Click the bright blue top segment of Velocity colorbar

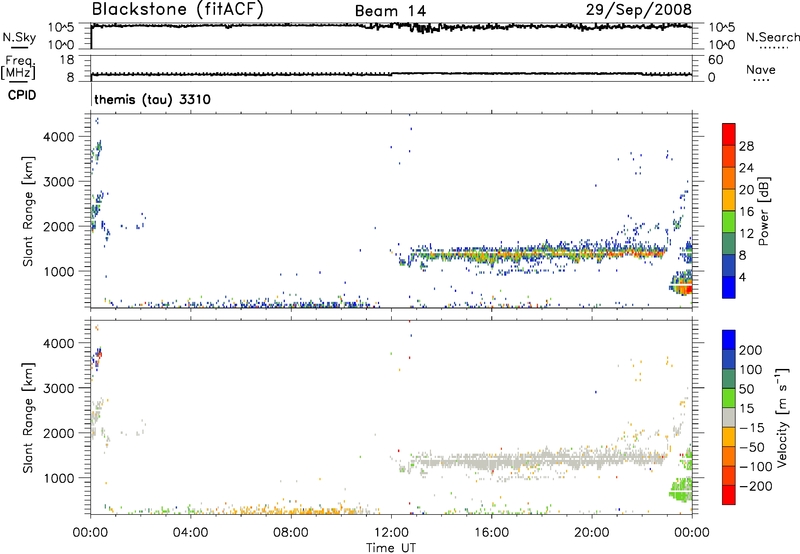pyautogui.click(x=729, y=340)
